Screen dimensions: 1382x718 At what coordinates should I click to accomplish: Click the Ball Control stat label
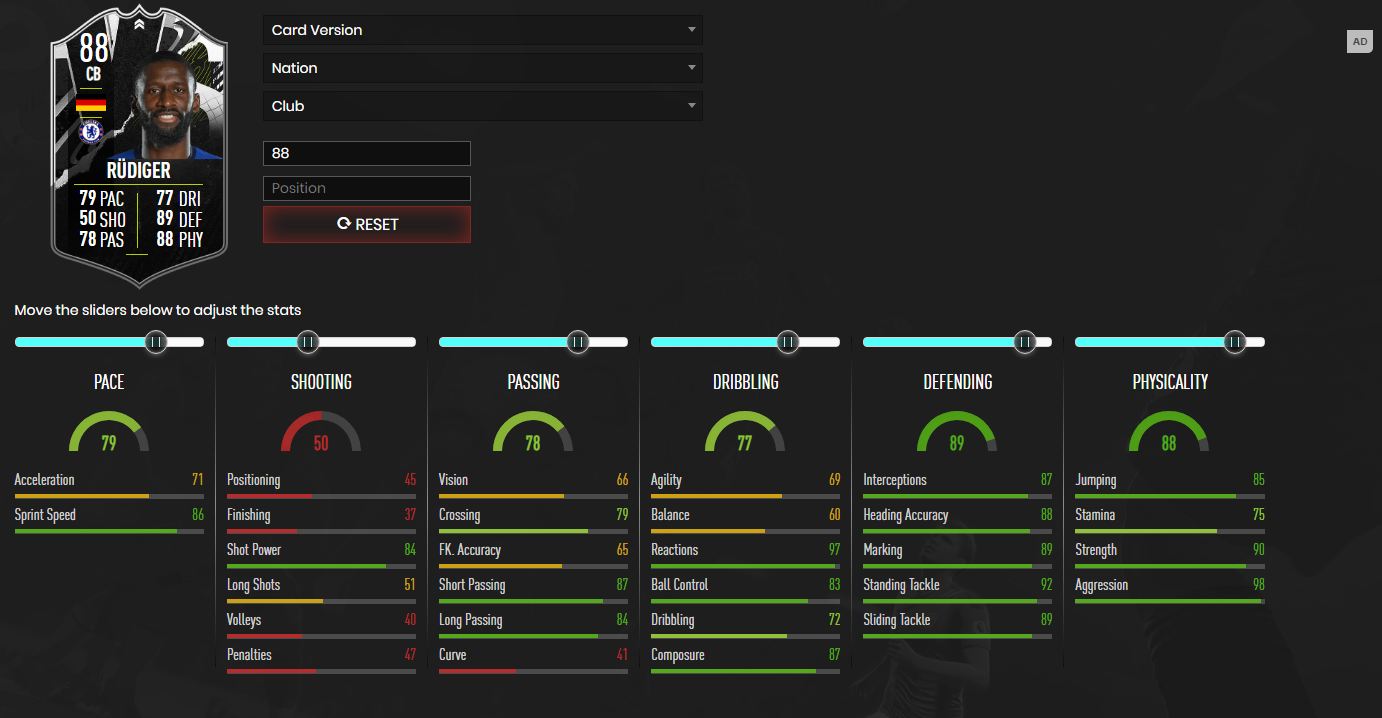tap(679, 585)
